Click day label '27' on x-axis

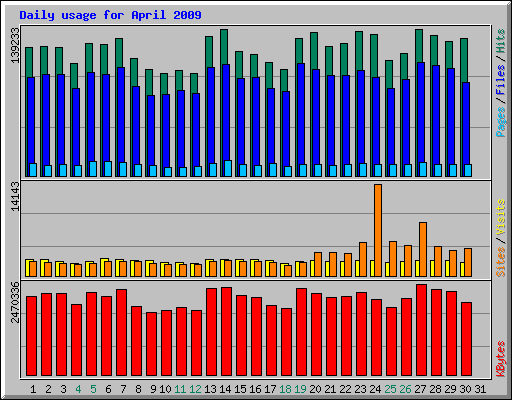pyautogui.click(x=420, y=389)
